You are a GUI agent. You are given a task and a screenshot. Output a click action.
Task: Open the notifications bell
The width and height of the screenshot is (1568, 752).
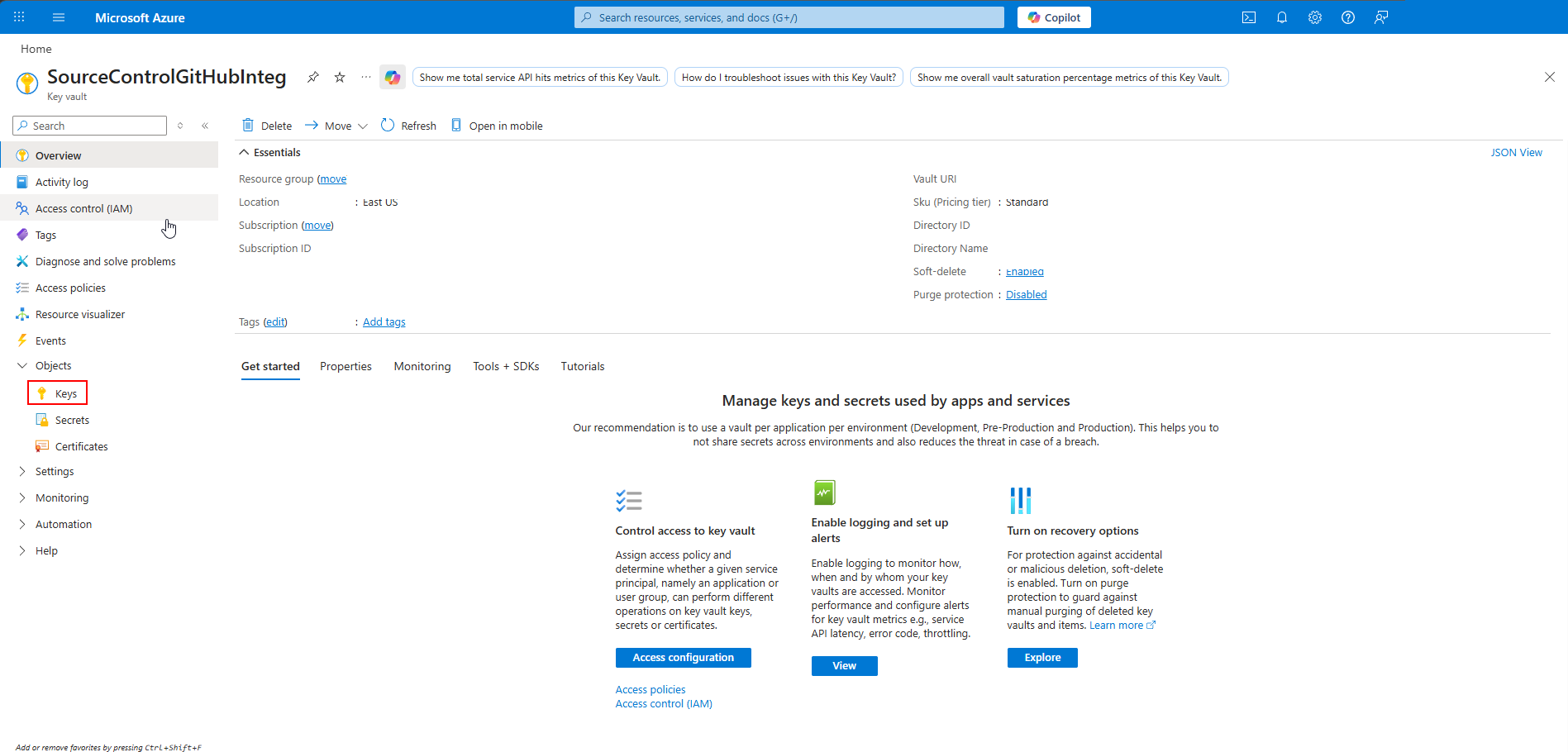pos(1282,17)
